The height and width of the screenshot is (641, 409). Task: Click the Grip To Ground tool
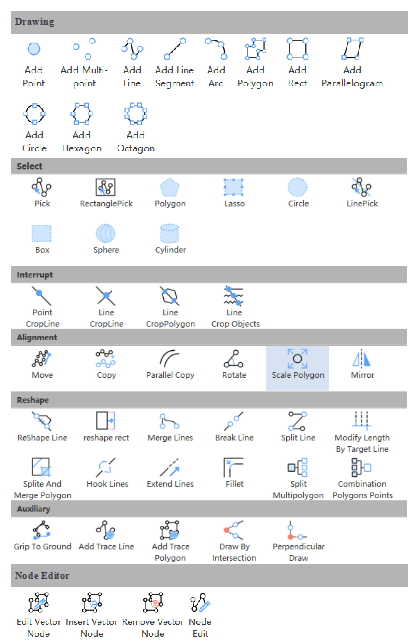42,536
